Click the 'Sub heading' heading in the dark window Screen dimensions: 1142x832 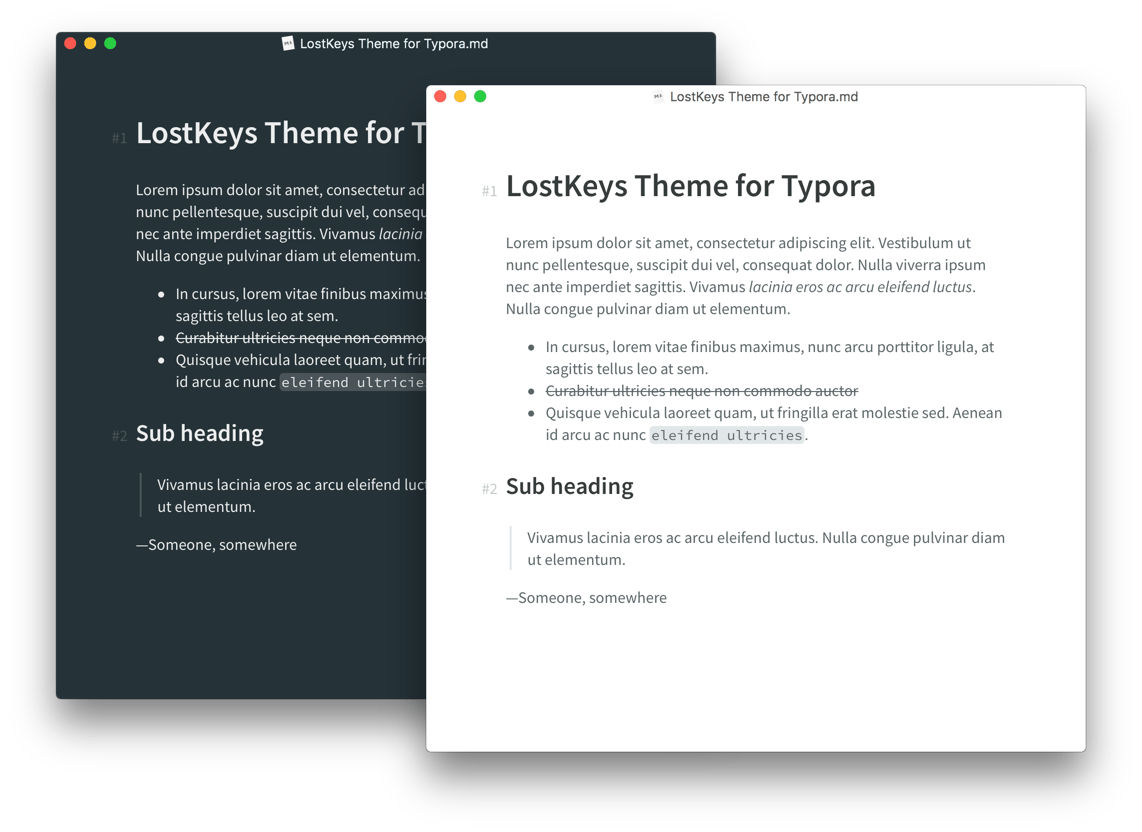[200, 433]
